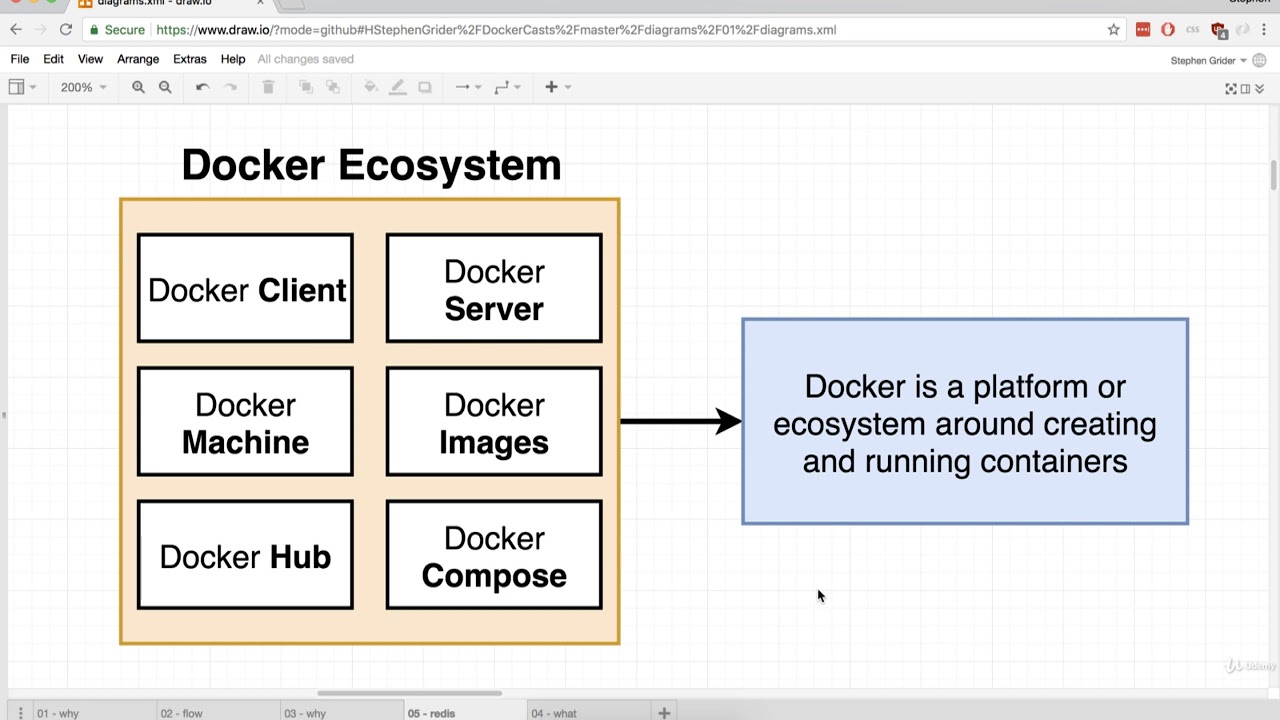Click the All changes saved status
1280x720 pixels.
305,59
